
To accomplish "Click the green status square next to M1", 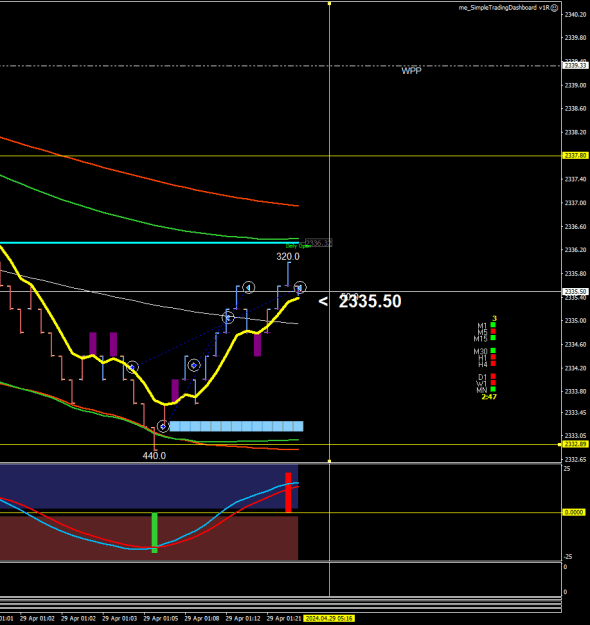I will pyautogui.click(x=493, y=325).
